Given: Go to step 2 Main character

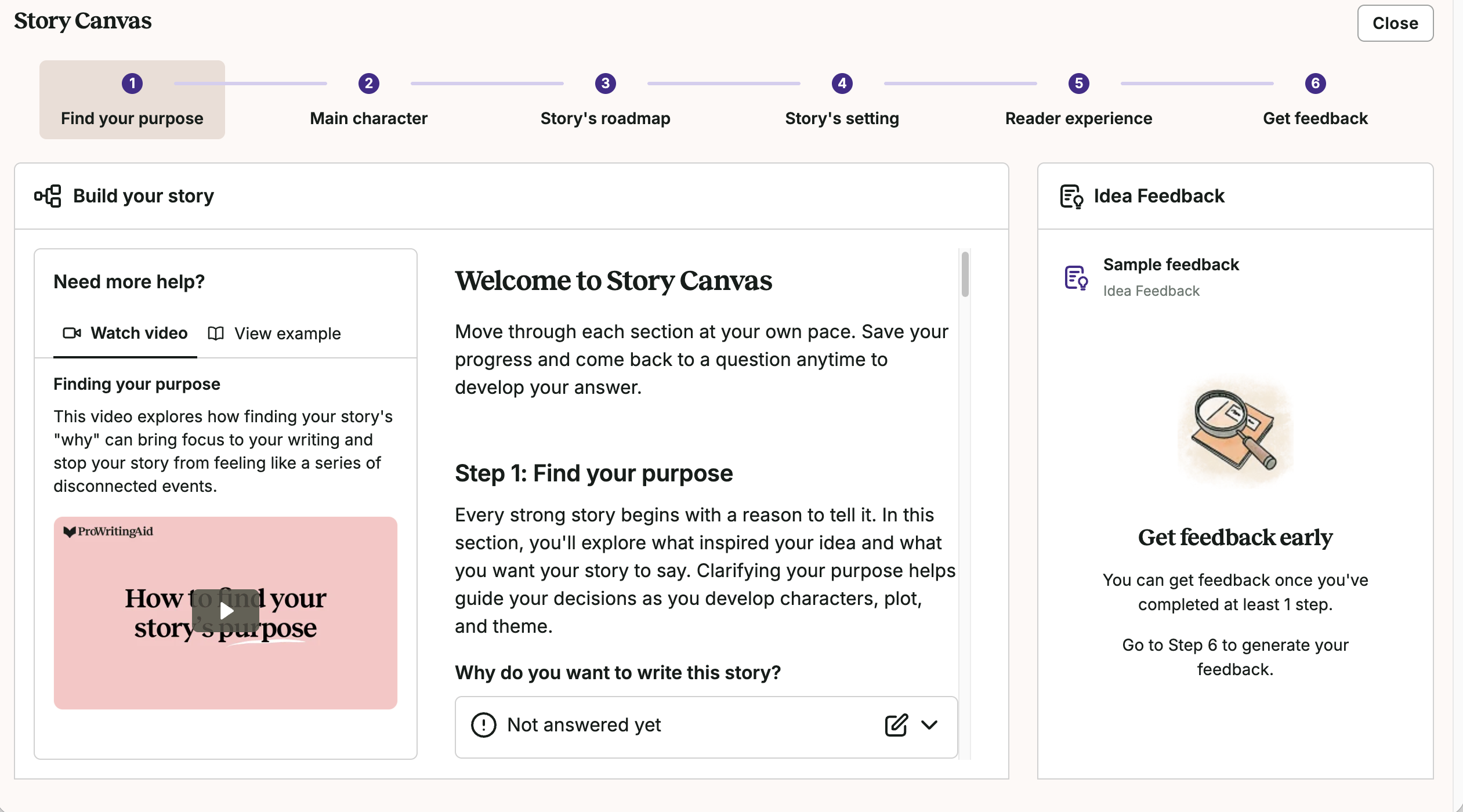Looking at the screenshot, I should (369, 100).
